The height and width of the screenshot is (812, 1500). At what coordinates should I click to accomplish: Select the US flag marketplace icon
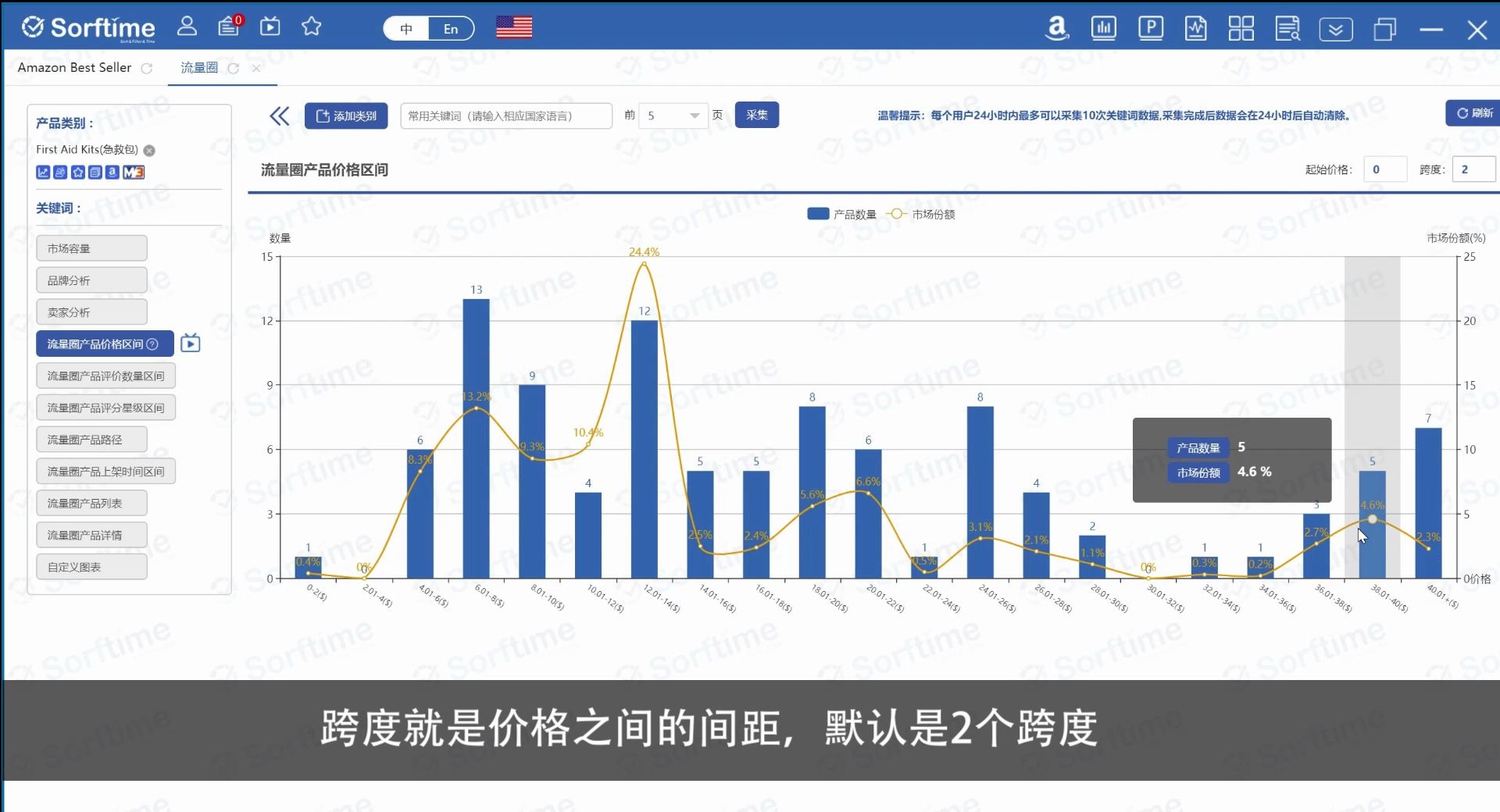tap(514, 28)
